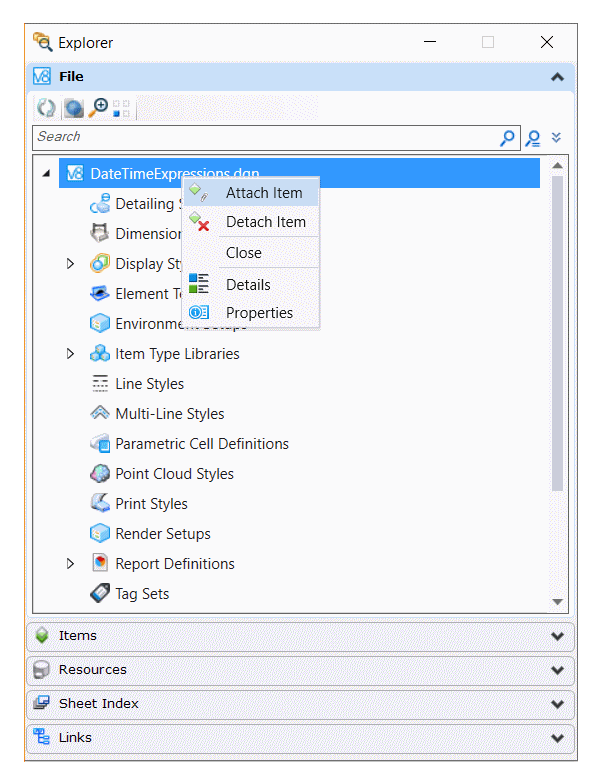The image size is (605, 783).
Task: Select Point Cloud Styles row
Action: click(162, 473)
